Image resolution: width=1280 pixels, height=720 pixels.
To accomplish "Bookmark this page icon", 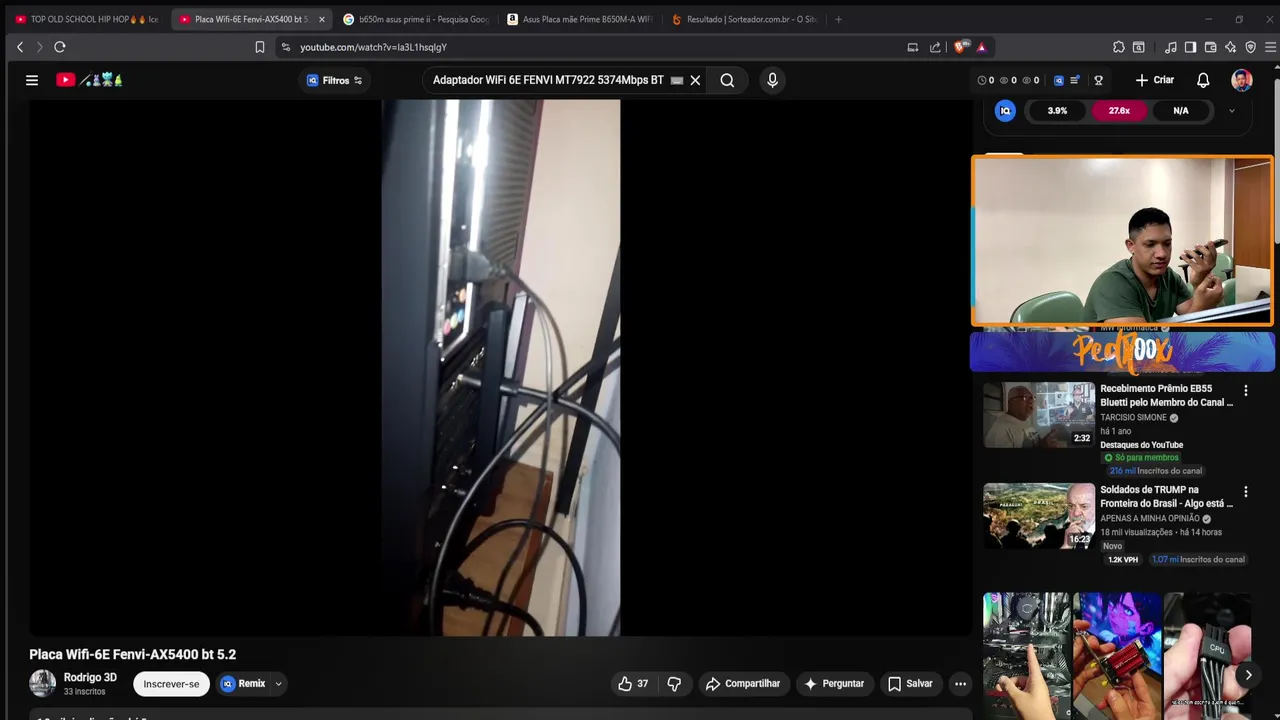I will click(260, 47).
